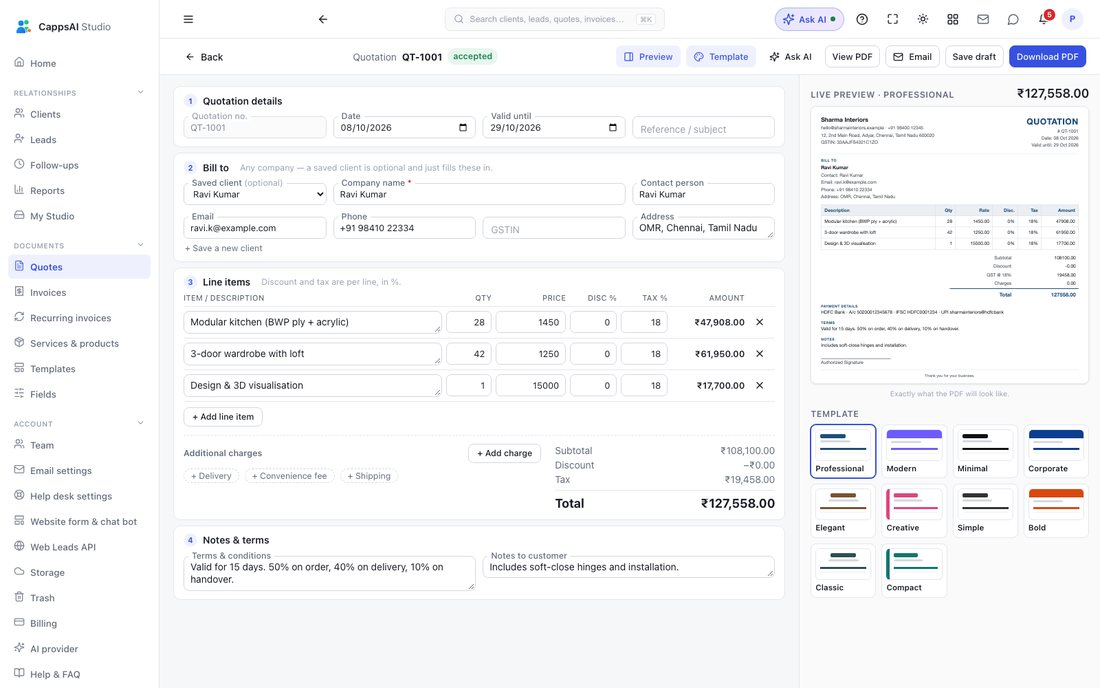This screenshot has width=1100, height=688.
Task: Select the Professional template
Action: [x=843, y=451]
